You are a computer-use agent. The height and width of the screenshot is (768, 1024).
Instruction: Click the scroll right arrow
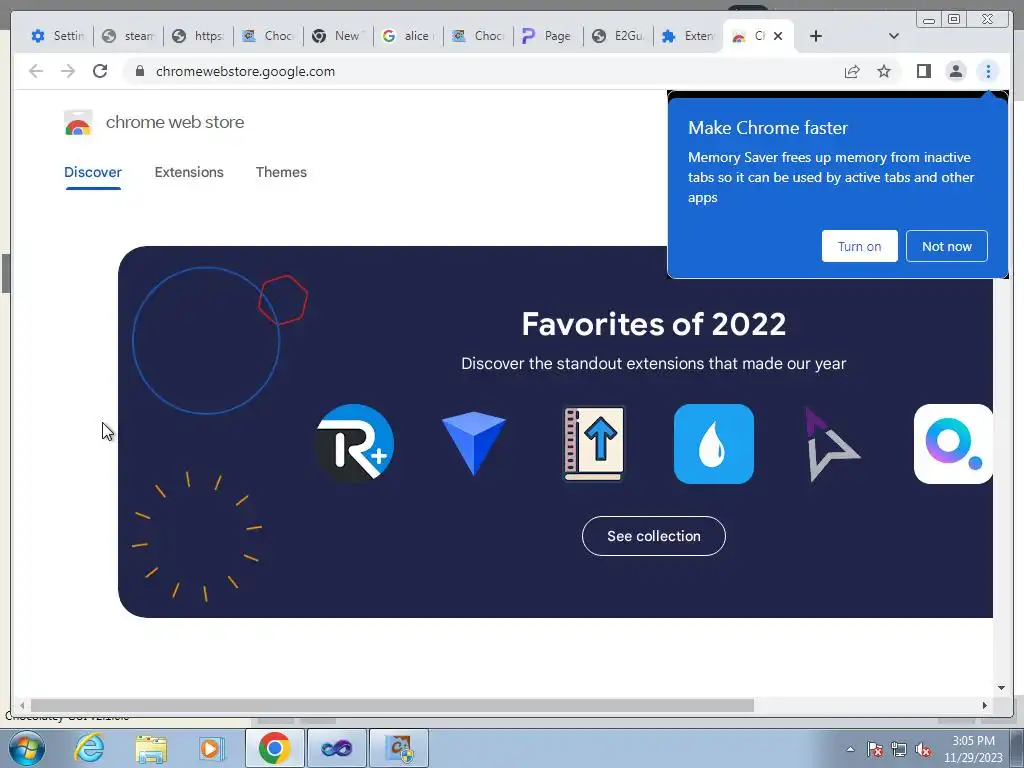coord(984,705)
